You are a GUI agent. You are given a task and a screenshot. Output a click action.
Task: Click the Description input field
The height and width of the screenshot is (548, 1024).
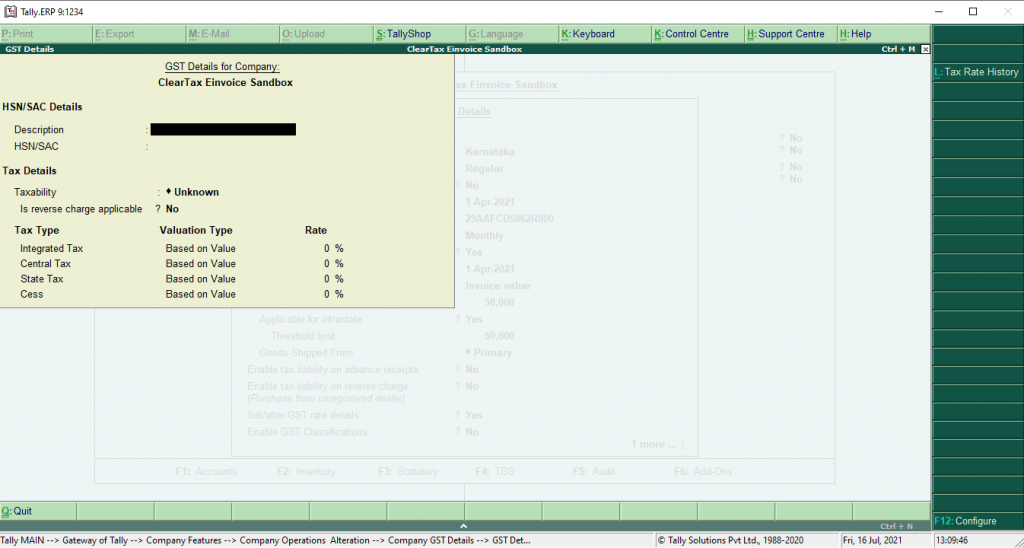pyautogui.click(x=223, y=129)
